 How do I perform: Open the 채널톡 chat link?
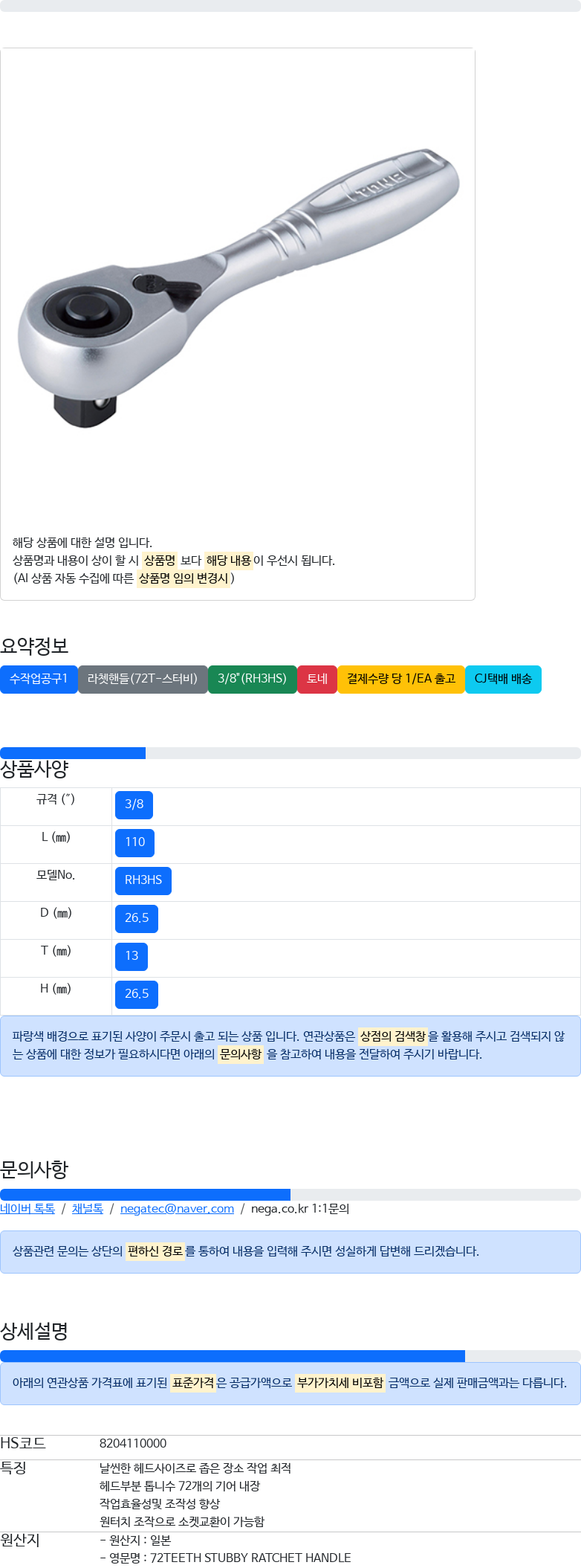coord(88,1209)
